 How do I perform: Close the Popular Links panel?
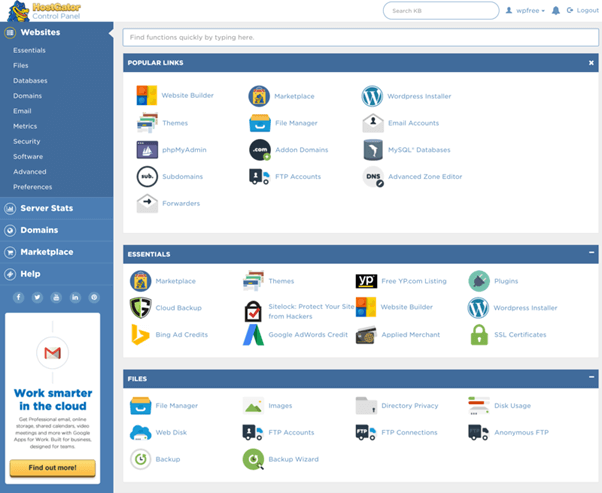tap(591, 63)
